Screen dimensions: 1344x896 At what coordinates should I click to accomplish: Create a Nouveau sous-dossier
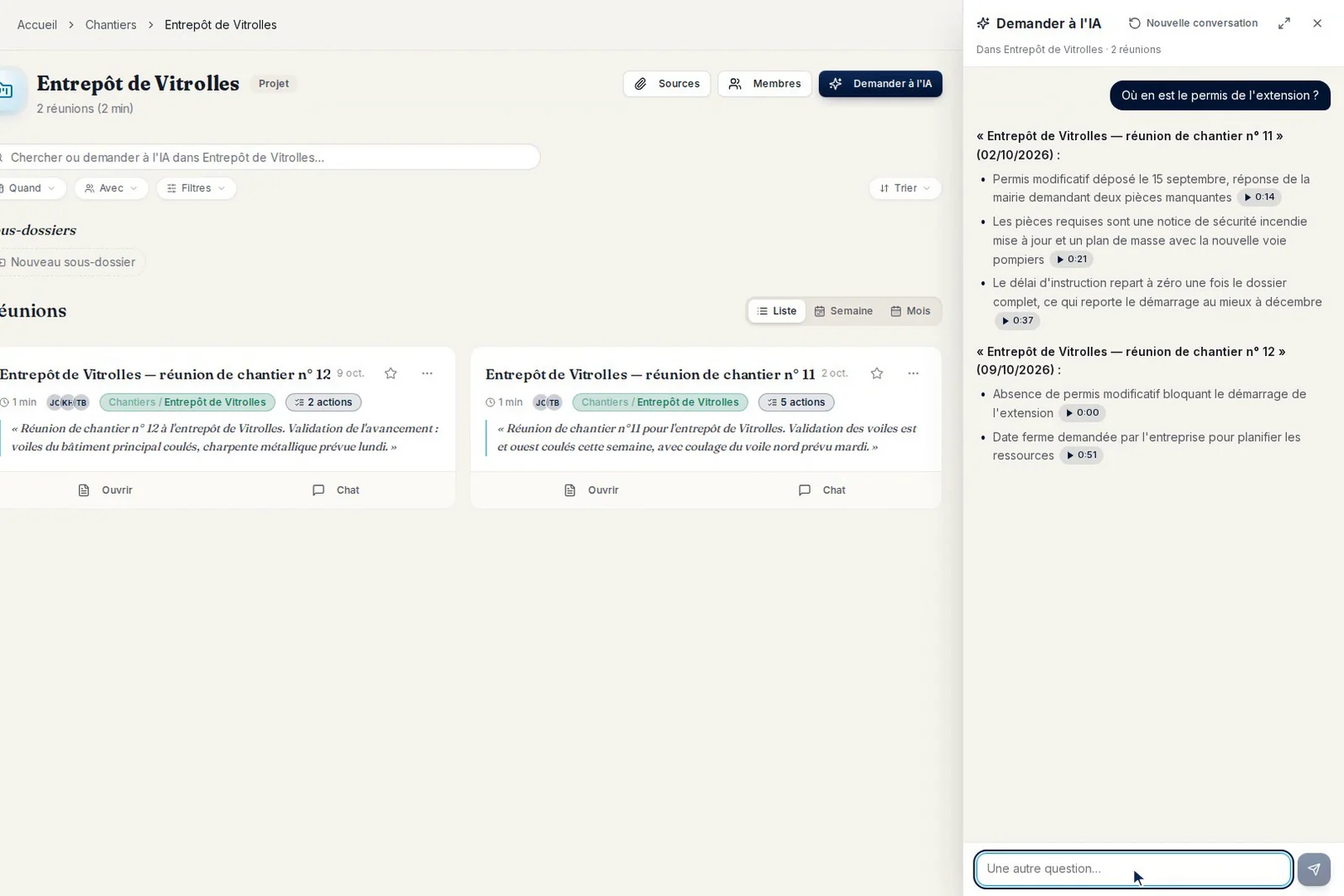(71, 262)
